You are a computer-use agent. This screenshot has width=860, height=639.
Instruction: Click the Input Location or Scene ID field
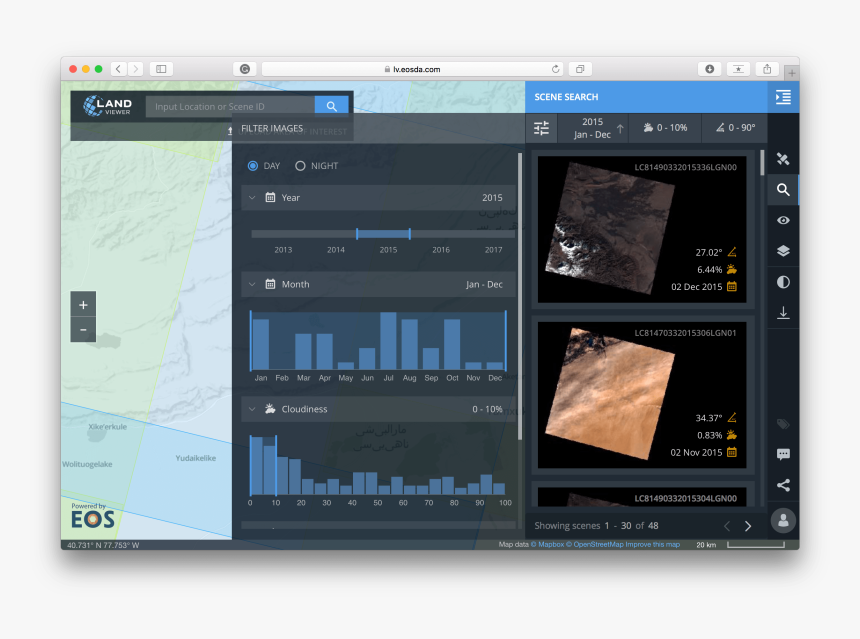click(230, 106)
